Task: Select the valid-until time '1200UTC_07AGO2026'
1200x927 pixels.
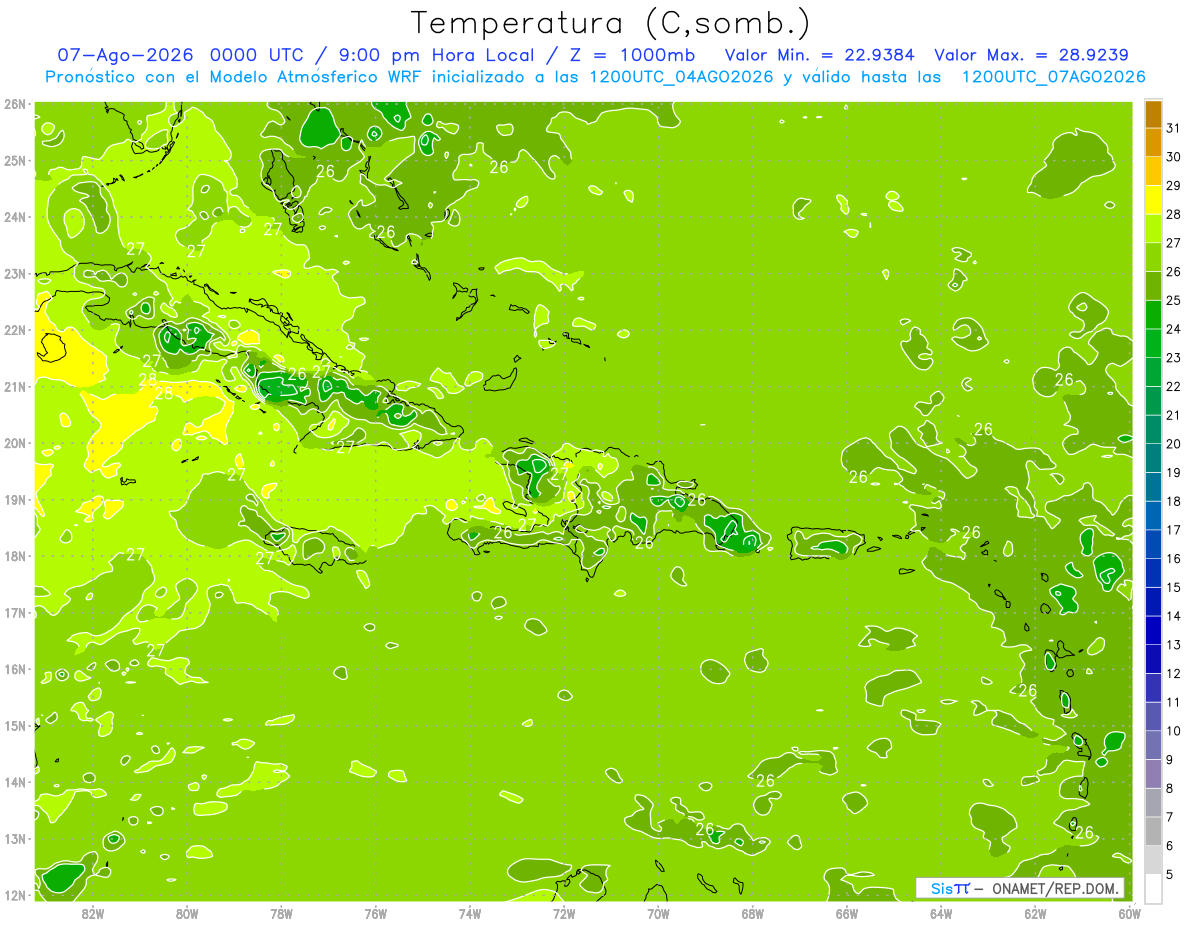Action: click(x=1053, y=77)
